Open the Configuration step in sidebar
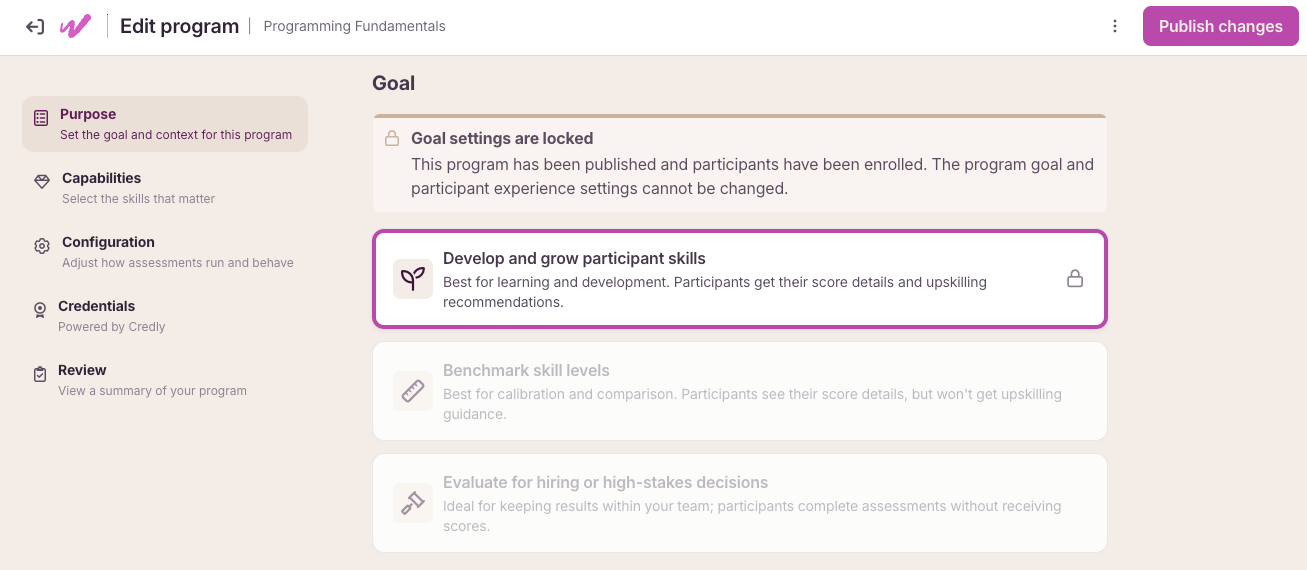The image size is (1307, 570). (165, 252)
